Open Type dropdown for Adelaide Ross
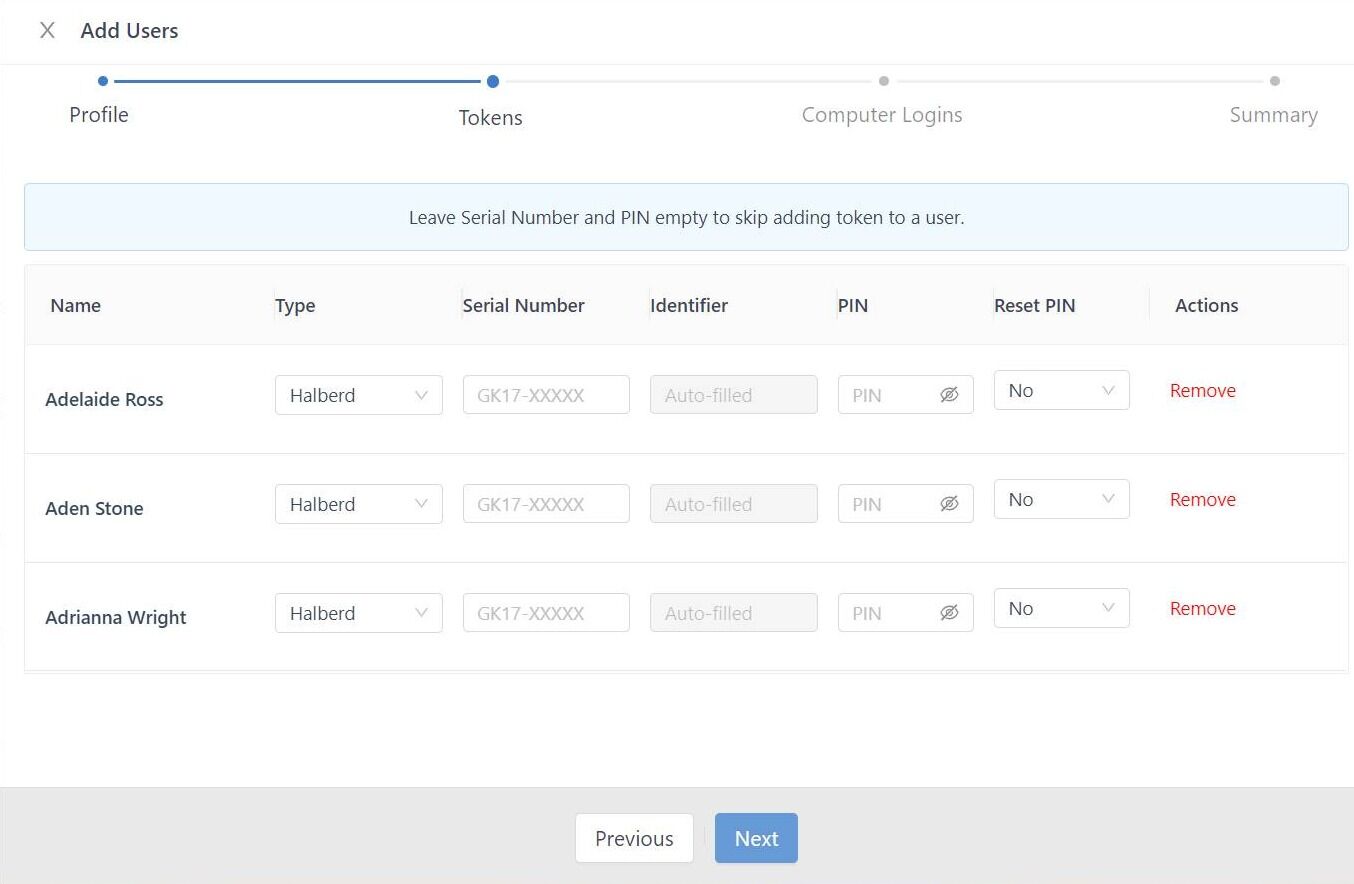 359,395
